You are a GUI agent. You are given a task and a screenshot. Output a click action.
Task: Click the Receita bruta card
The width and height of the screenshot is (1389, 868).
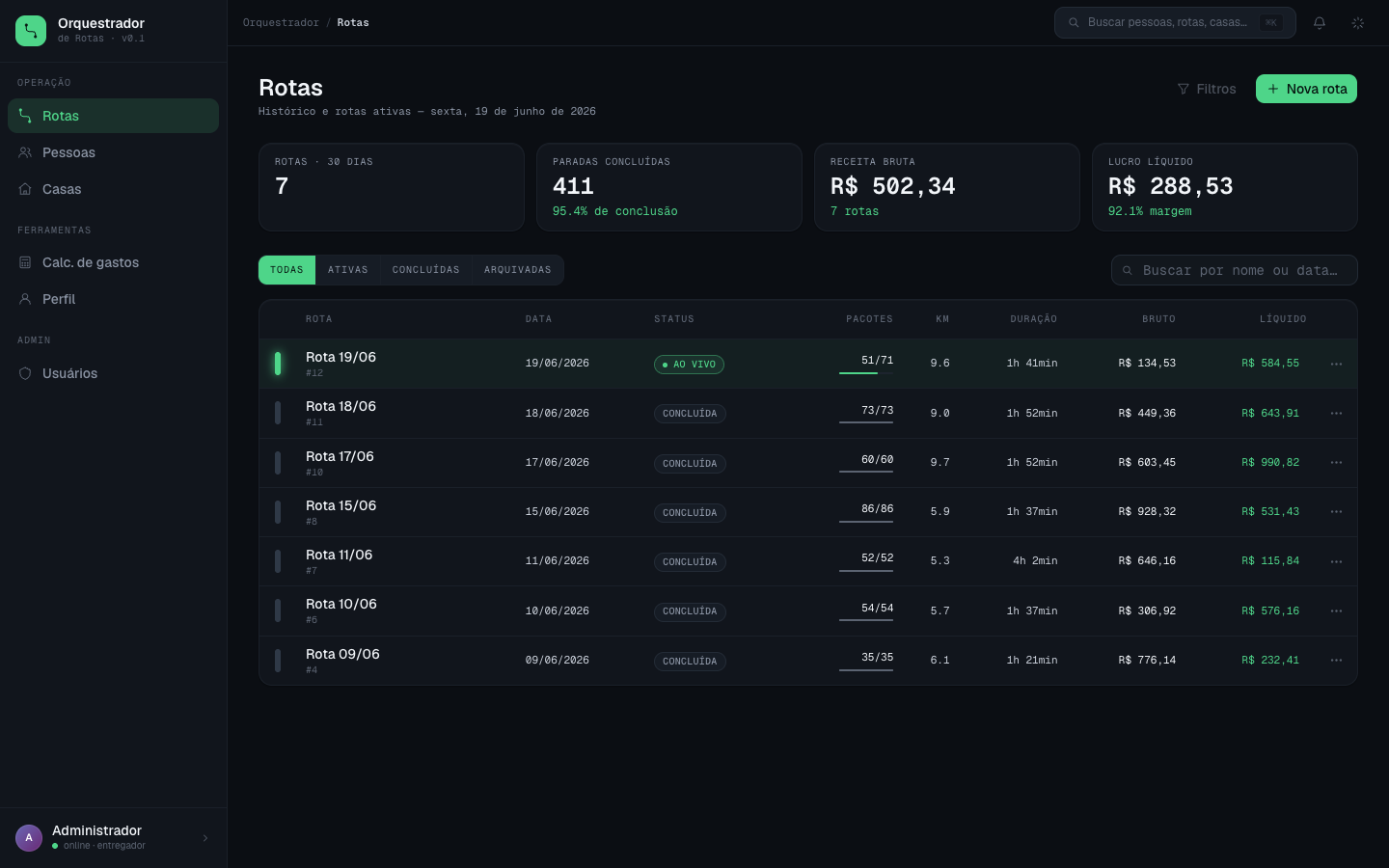[947, 187]
